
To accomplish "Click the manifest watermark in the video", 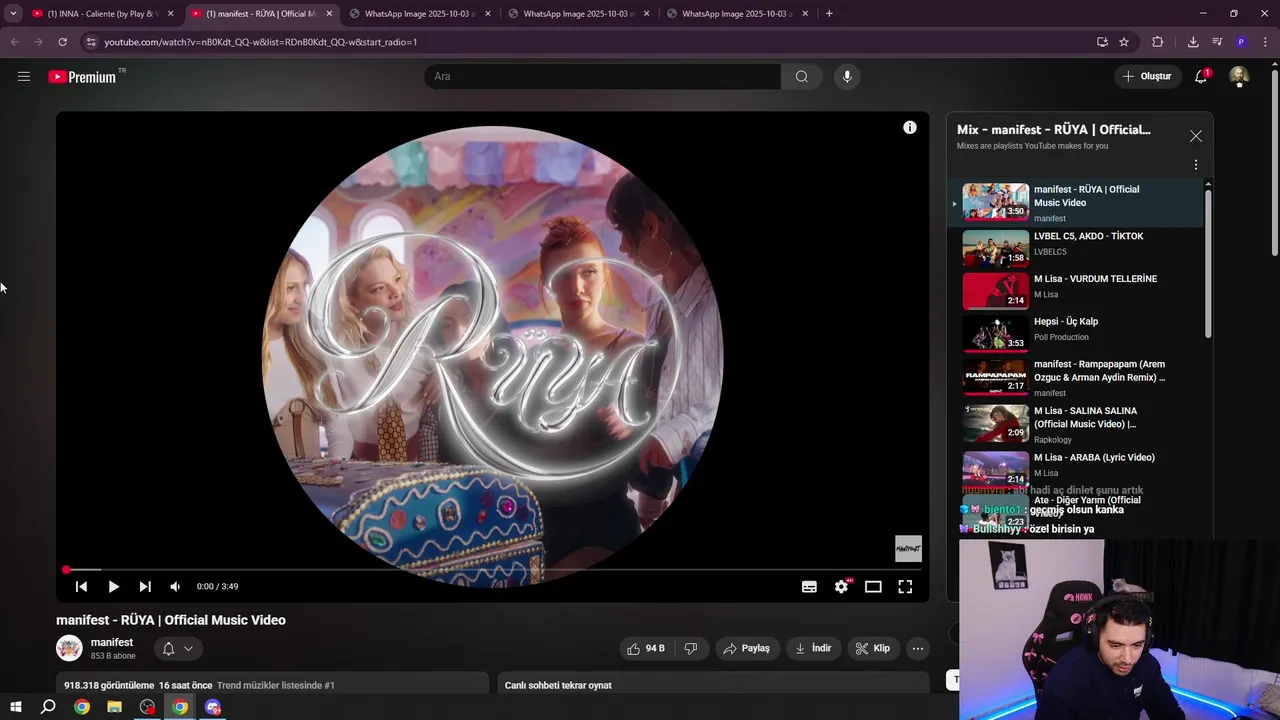I will (x=908, y=548).
